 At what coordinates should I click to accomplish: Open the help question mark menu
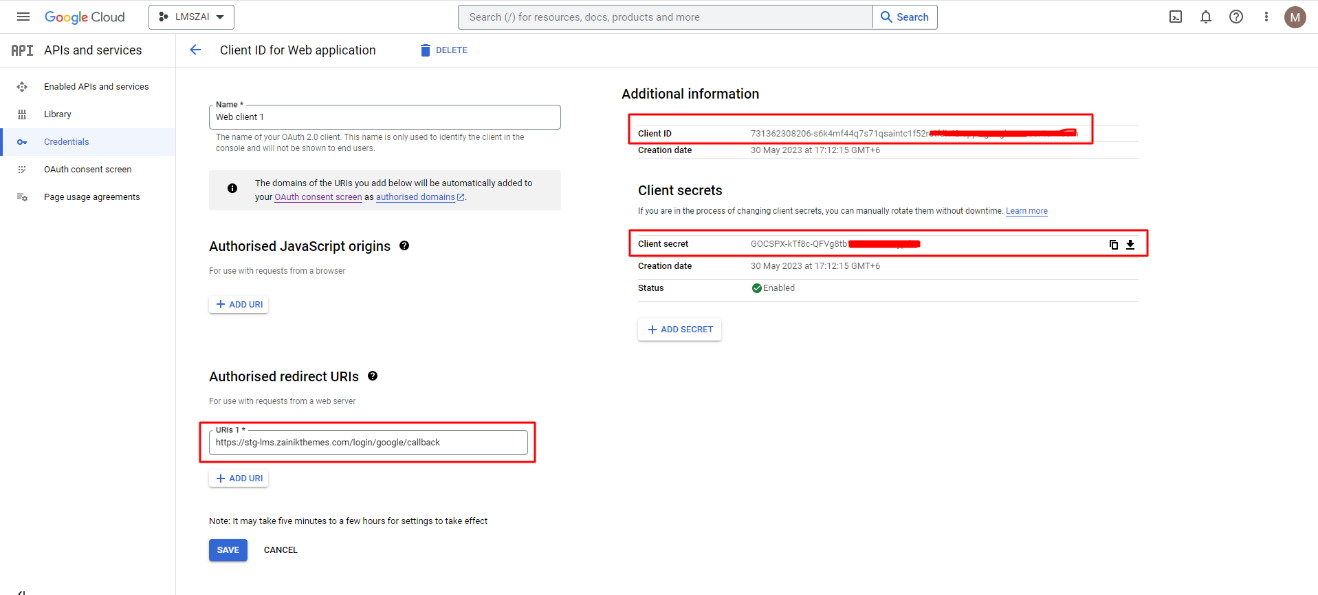click(x=1236, y=17)
